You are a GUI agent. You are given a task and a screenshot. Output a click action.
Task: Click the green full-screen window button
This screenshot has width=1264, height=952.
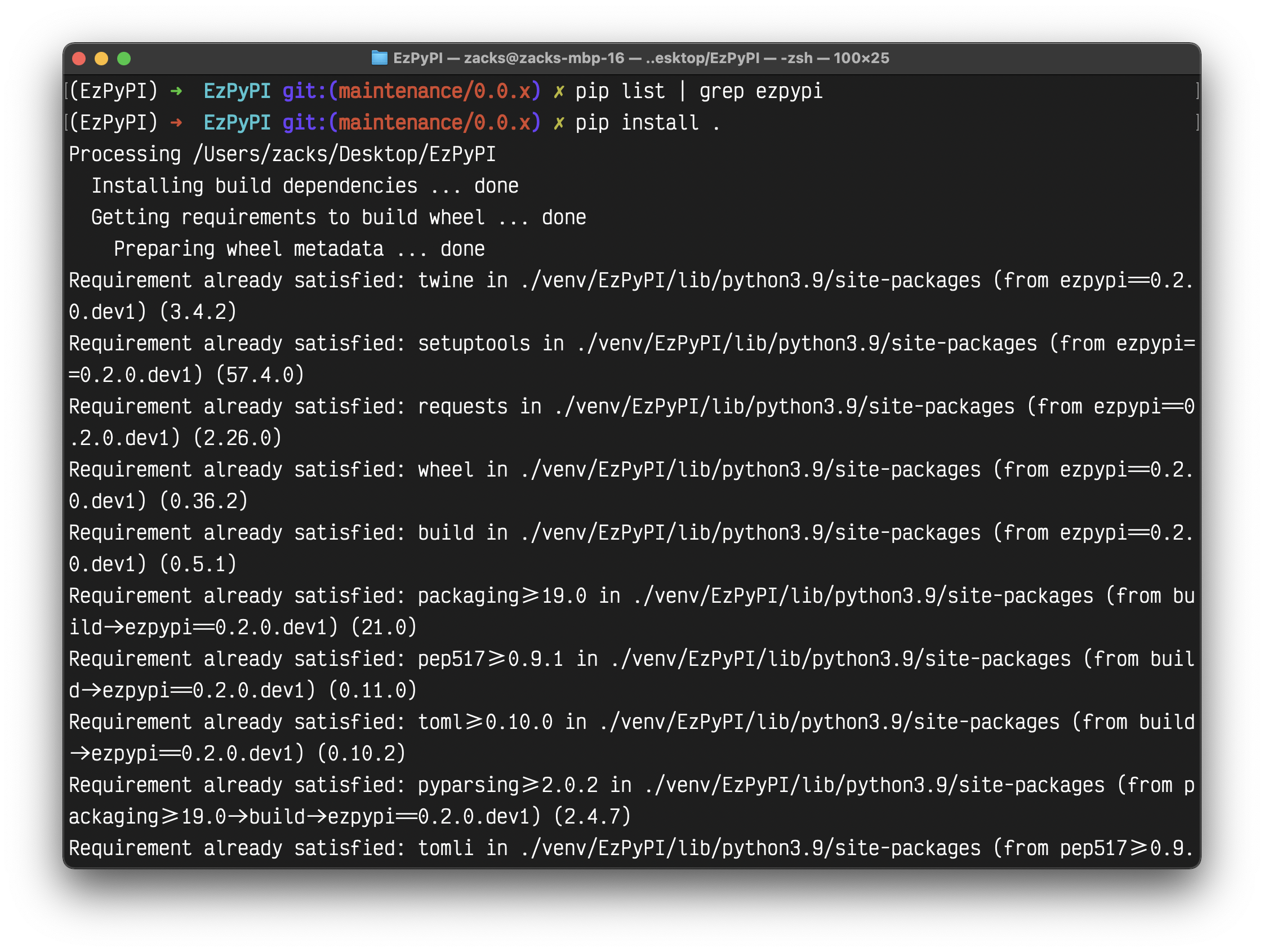124,58
